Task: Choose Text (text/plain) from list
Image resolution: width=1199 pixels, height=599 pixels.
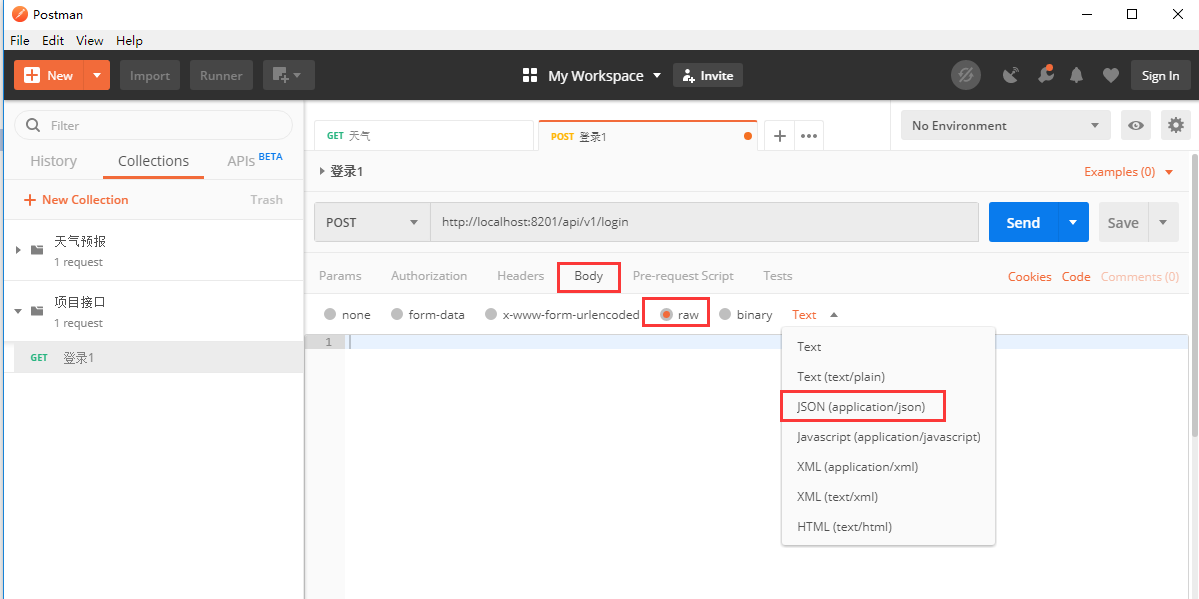Action: [x=889, y=376]
